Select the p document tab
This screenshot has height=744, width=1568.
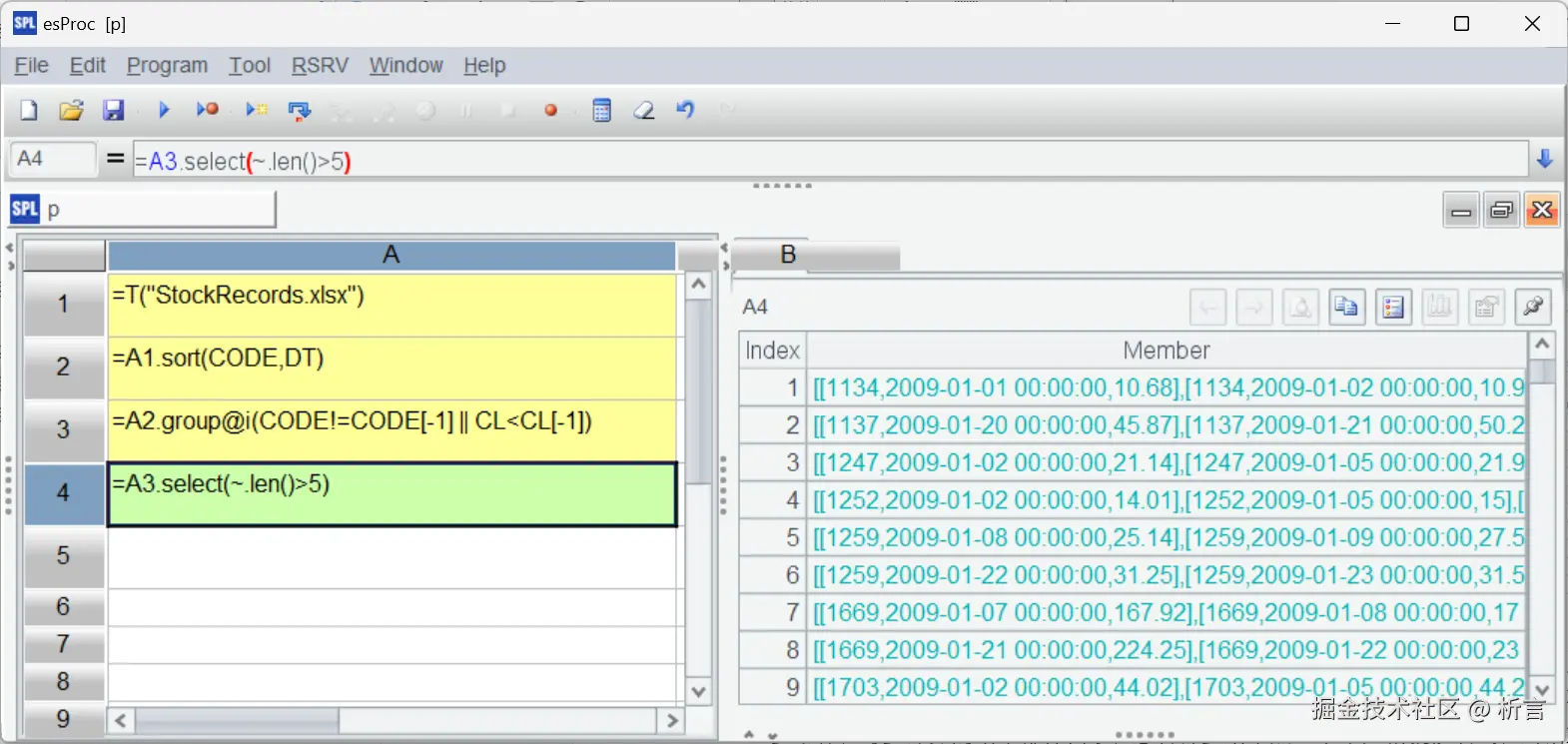coord(142,210)
